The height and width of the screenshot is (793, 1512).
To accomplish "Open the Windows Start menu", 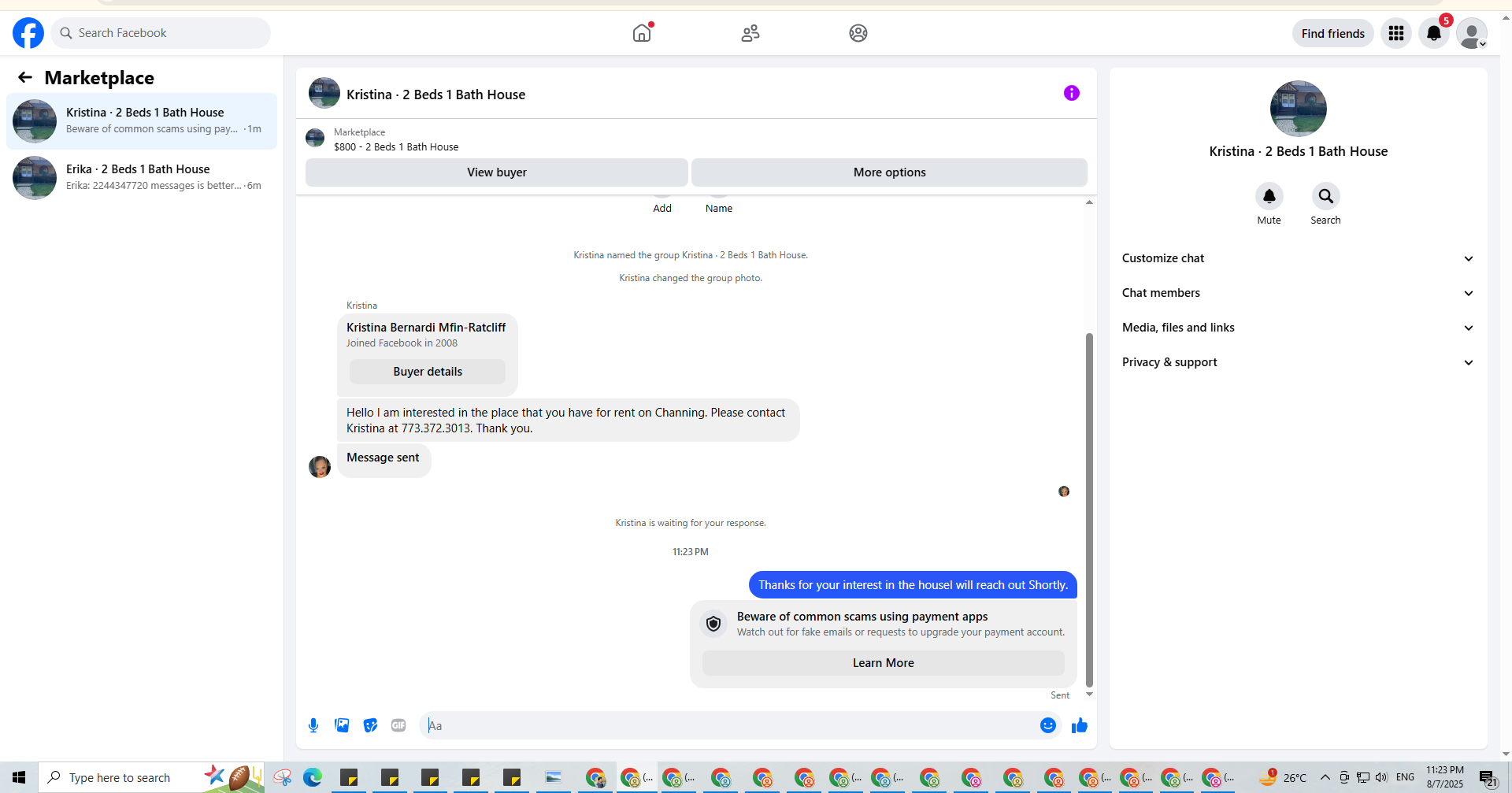I will click(19, 778).
